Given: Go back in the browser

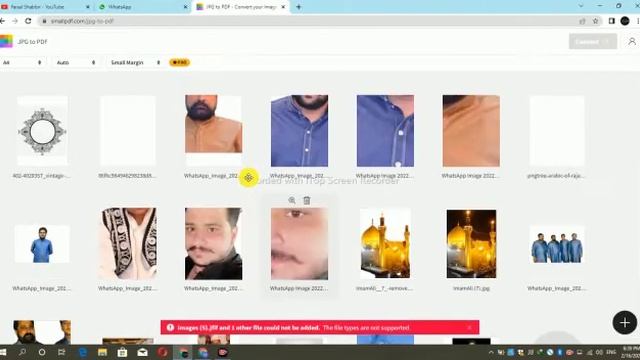Looking at the screenshot, I should [x=2, y=21].
